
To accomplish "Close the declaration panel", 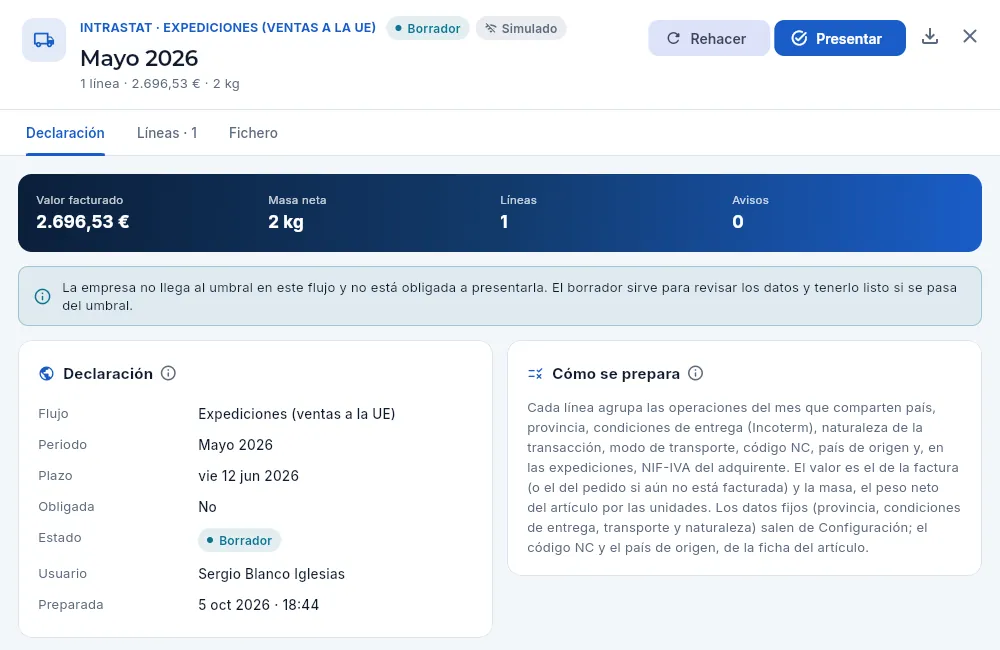I will pyautogui.click(x=969, y=36).
